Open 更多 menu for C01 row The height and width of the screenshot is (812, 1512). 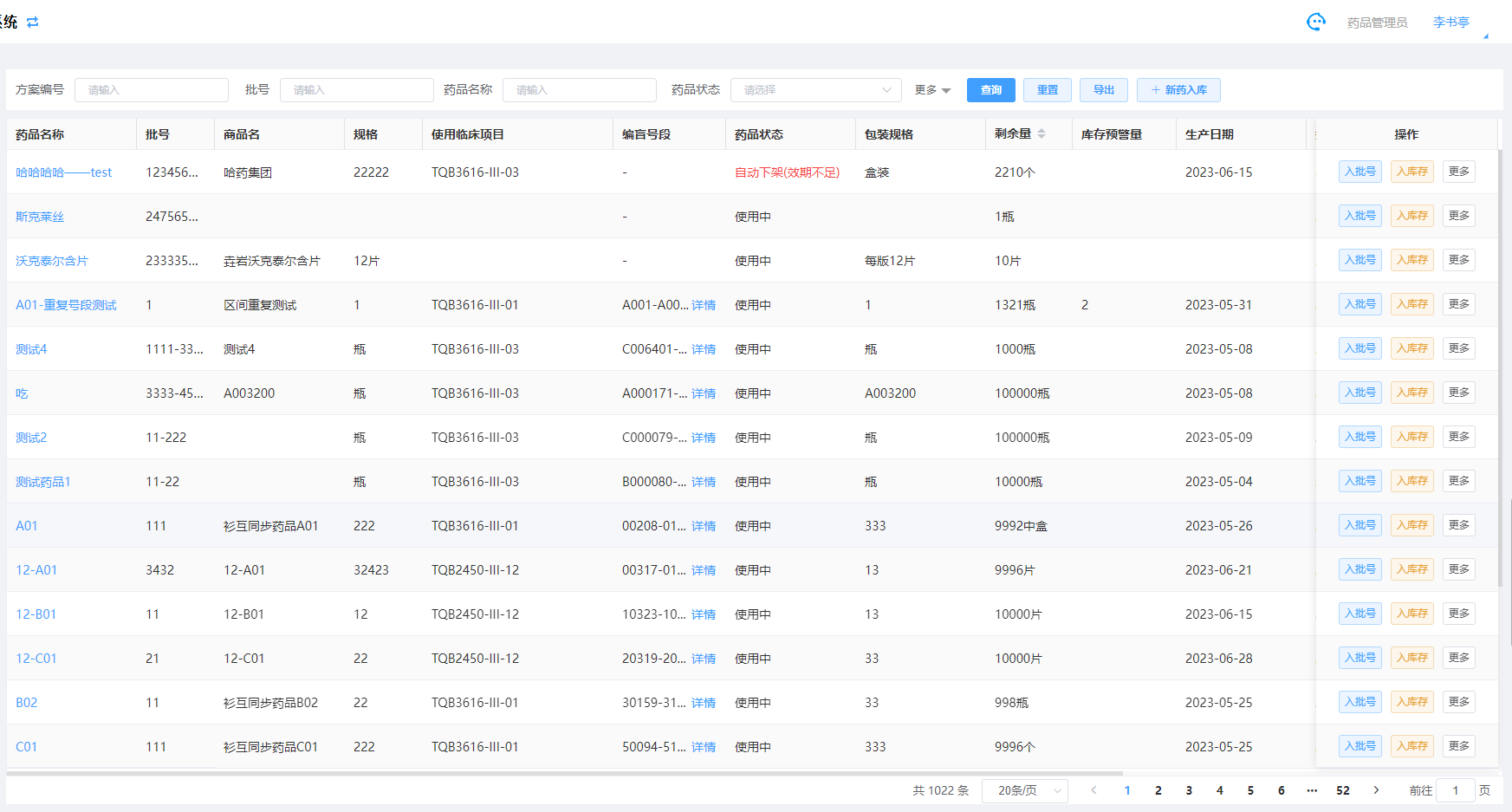point(1459,746)
